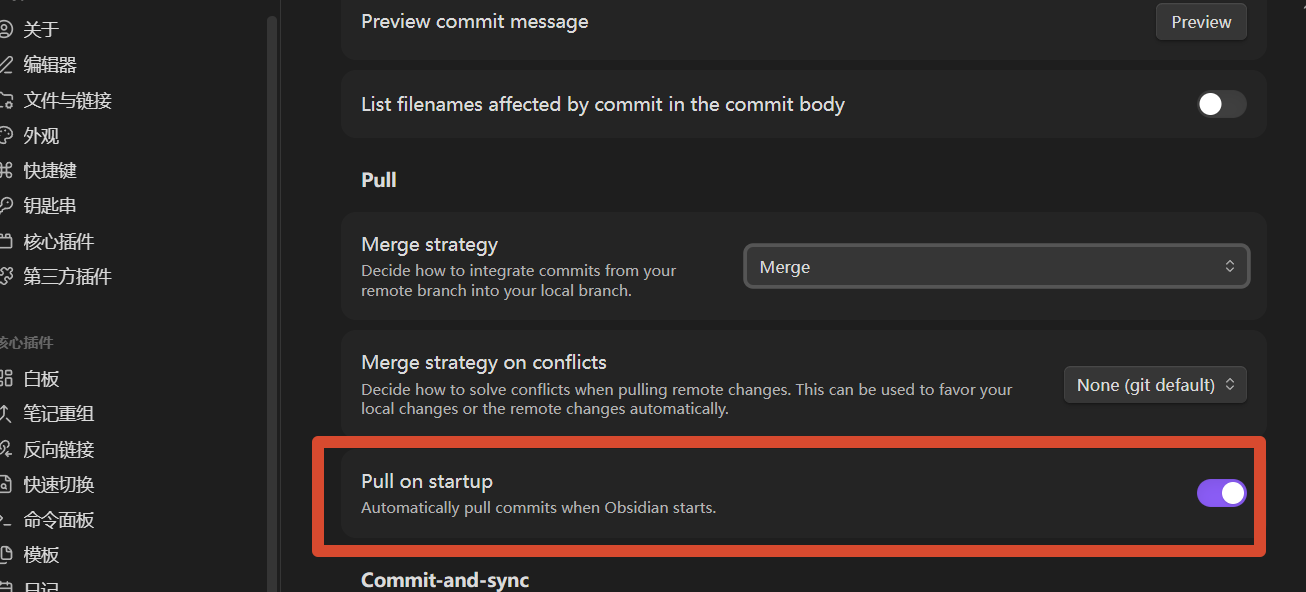The width and height of the screenshot is (1306, 592).
Task: Click the 关于 (About) sidebar icon
Action: [x=5, y=30]
